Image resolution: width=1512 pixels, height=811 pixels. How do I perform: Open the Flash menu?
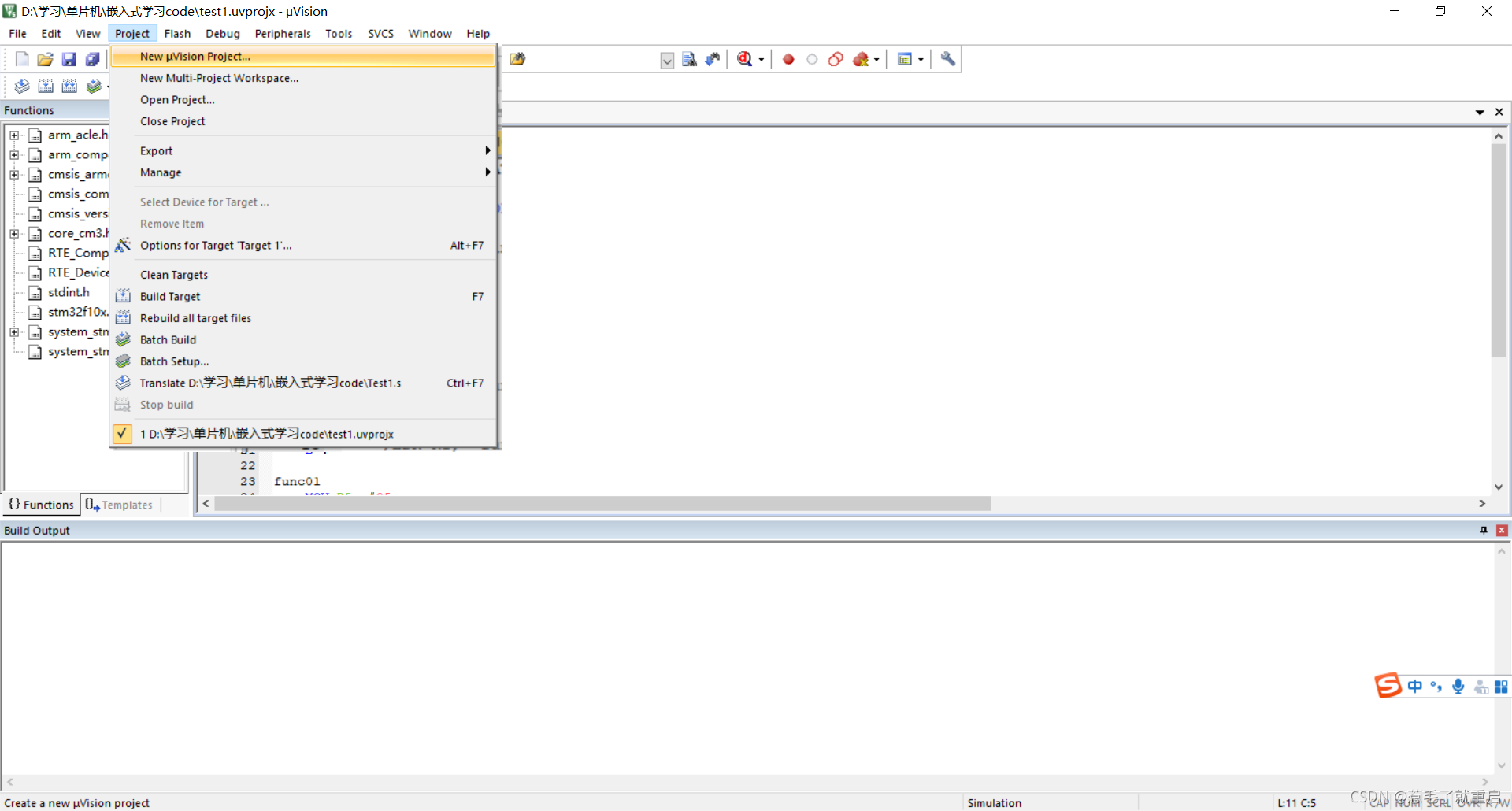click(x=177, y=34)
